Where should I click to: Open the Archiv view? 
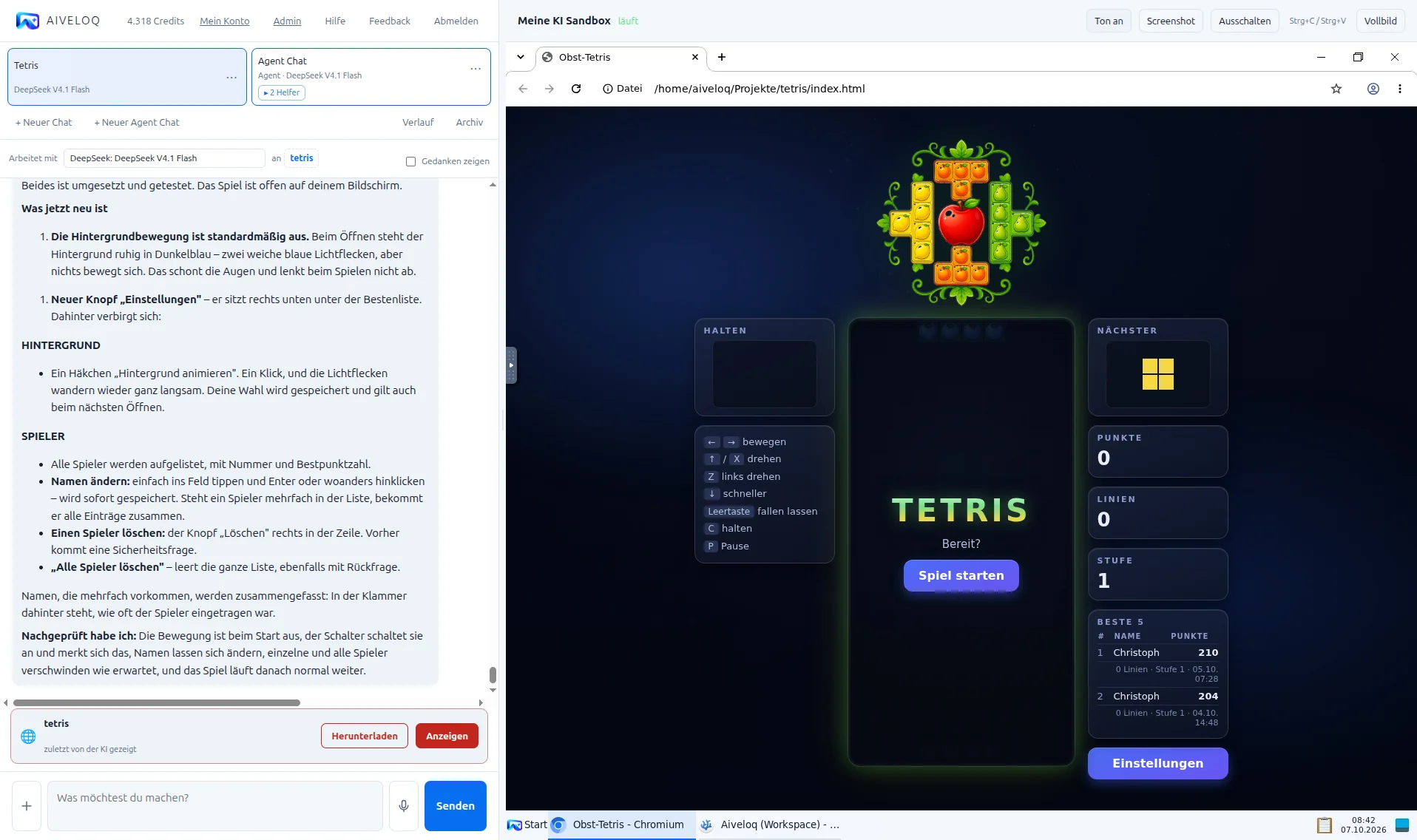point(470,122)
